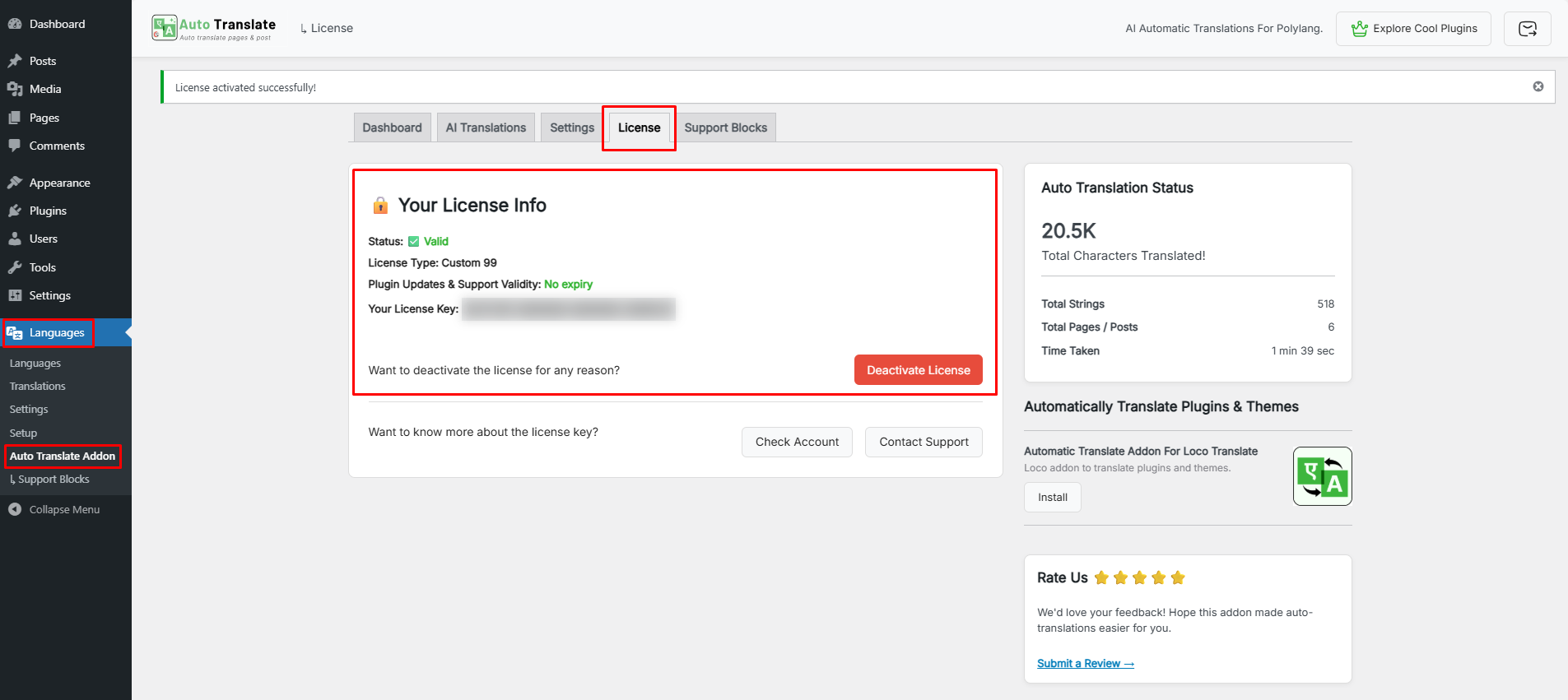
Task: Open the chat support icon button
Action: coord(1528,29)
